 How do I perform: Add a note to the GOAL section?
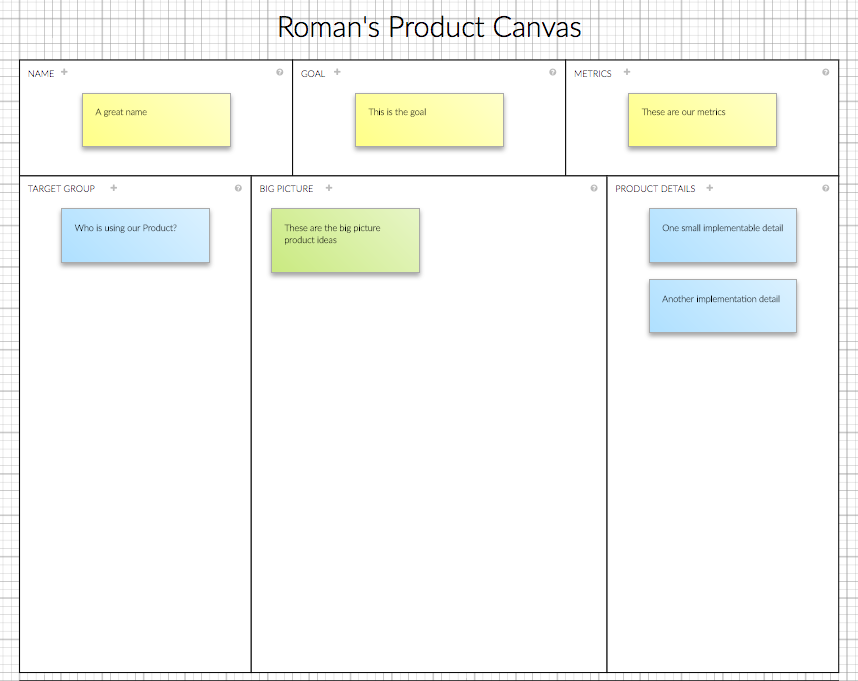337,72
